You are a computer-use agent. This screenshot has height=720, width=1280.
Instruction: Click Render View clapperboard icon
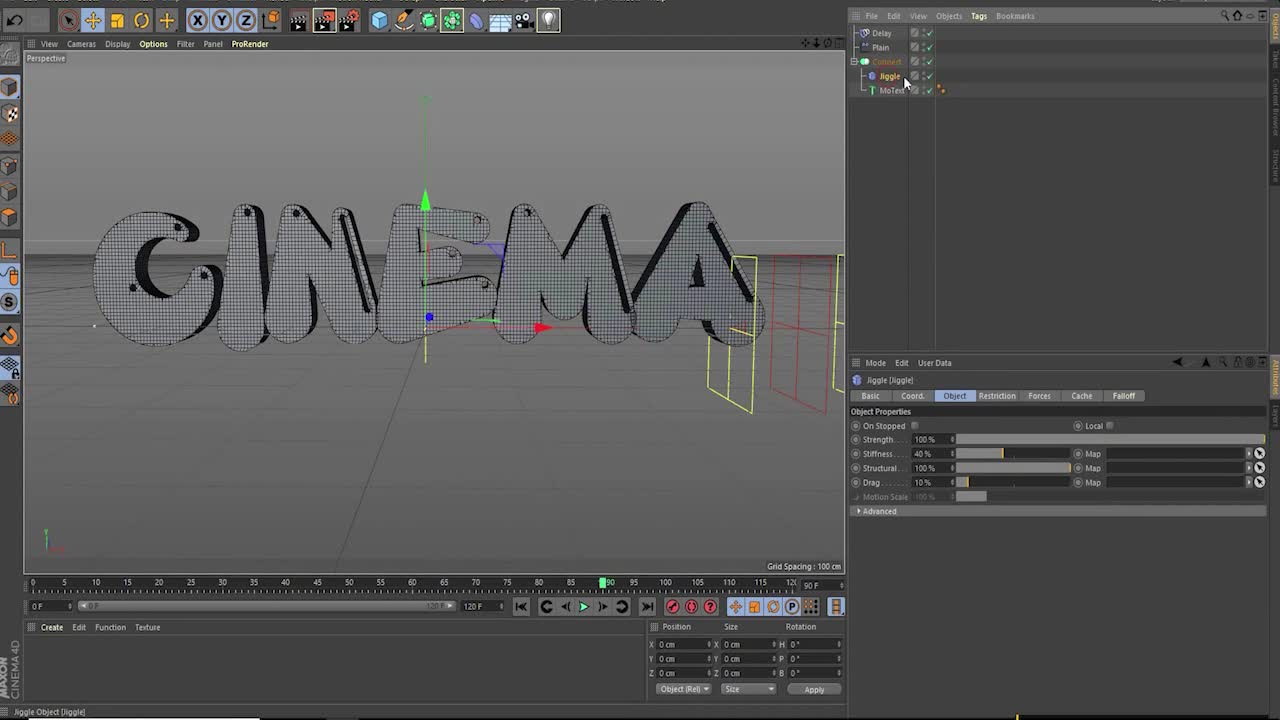(298, 20)
